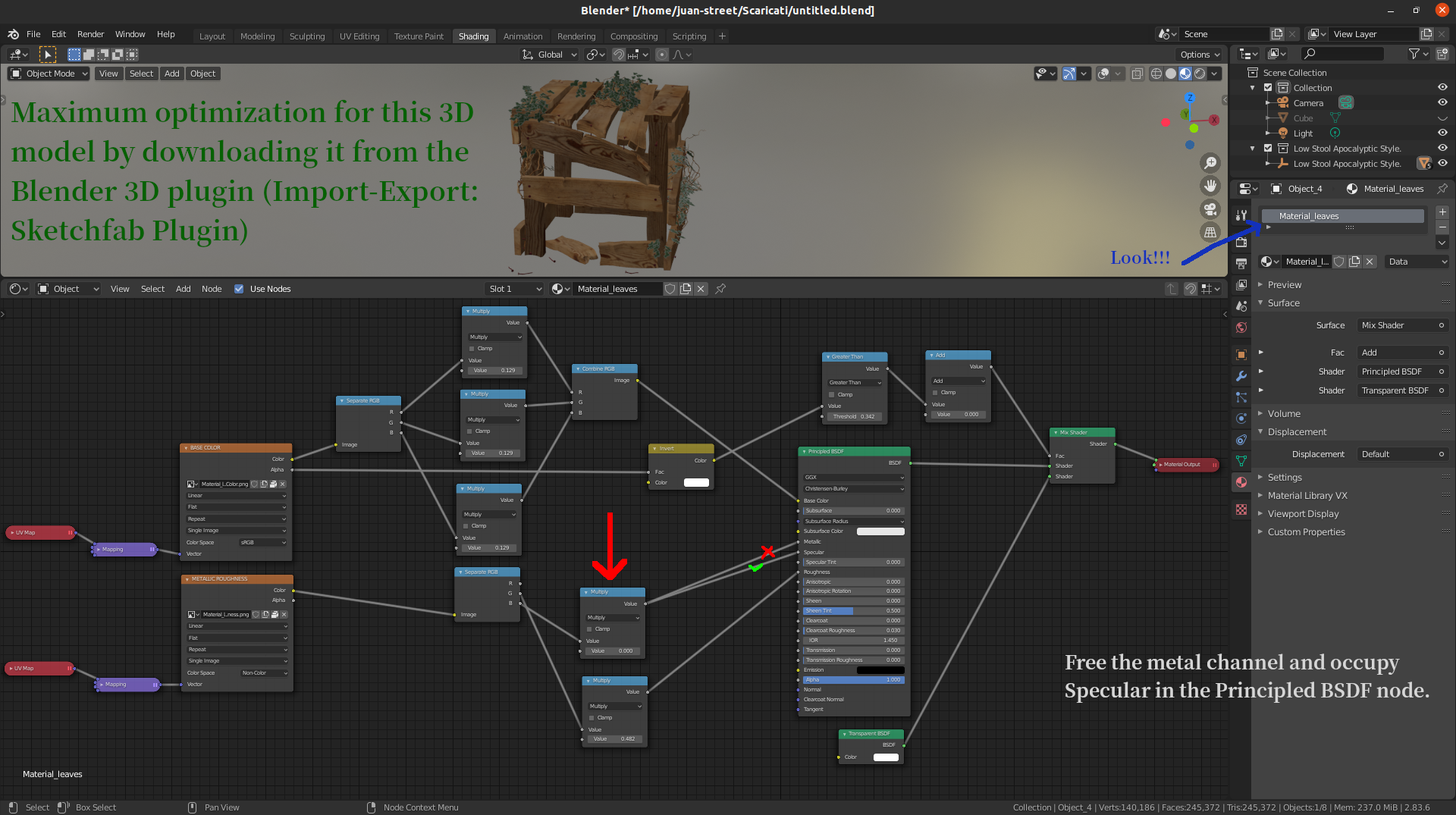1456x815 pixels.
Task: Click the Transparent BSDF Color swatch
Action: coord(886,757)
